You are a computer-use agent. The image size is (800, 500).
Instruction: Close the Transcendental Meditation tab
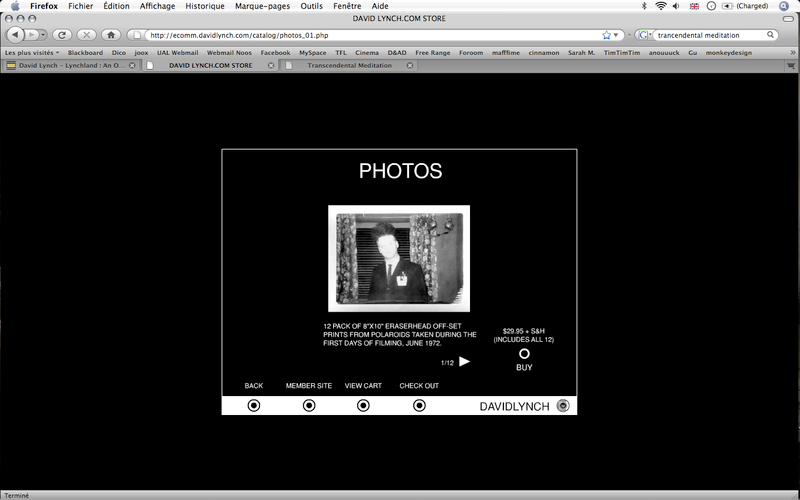[410, 65]
